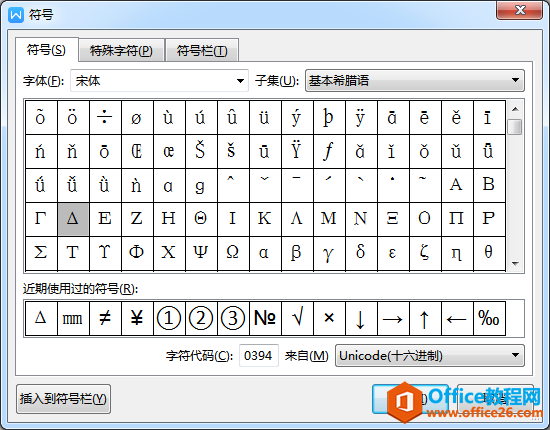Pick the Greek capital Upsilon Υ symbol
The image size is (550, 430).
(x=105, y=253)
